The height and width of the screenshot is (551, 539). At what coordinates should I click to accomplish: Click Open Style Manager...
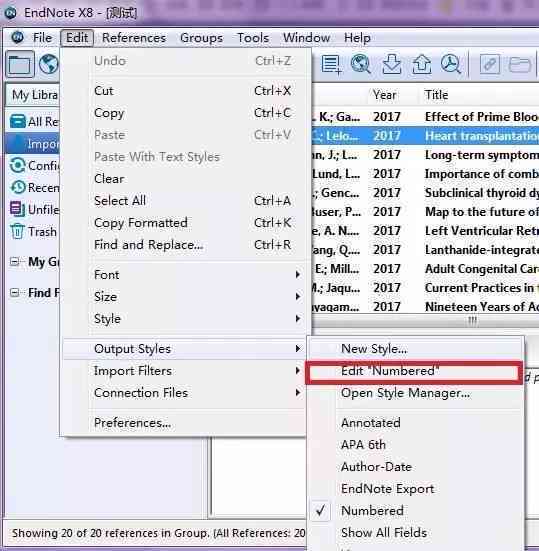[x=415, y=393]
